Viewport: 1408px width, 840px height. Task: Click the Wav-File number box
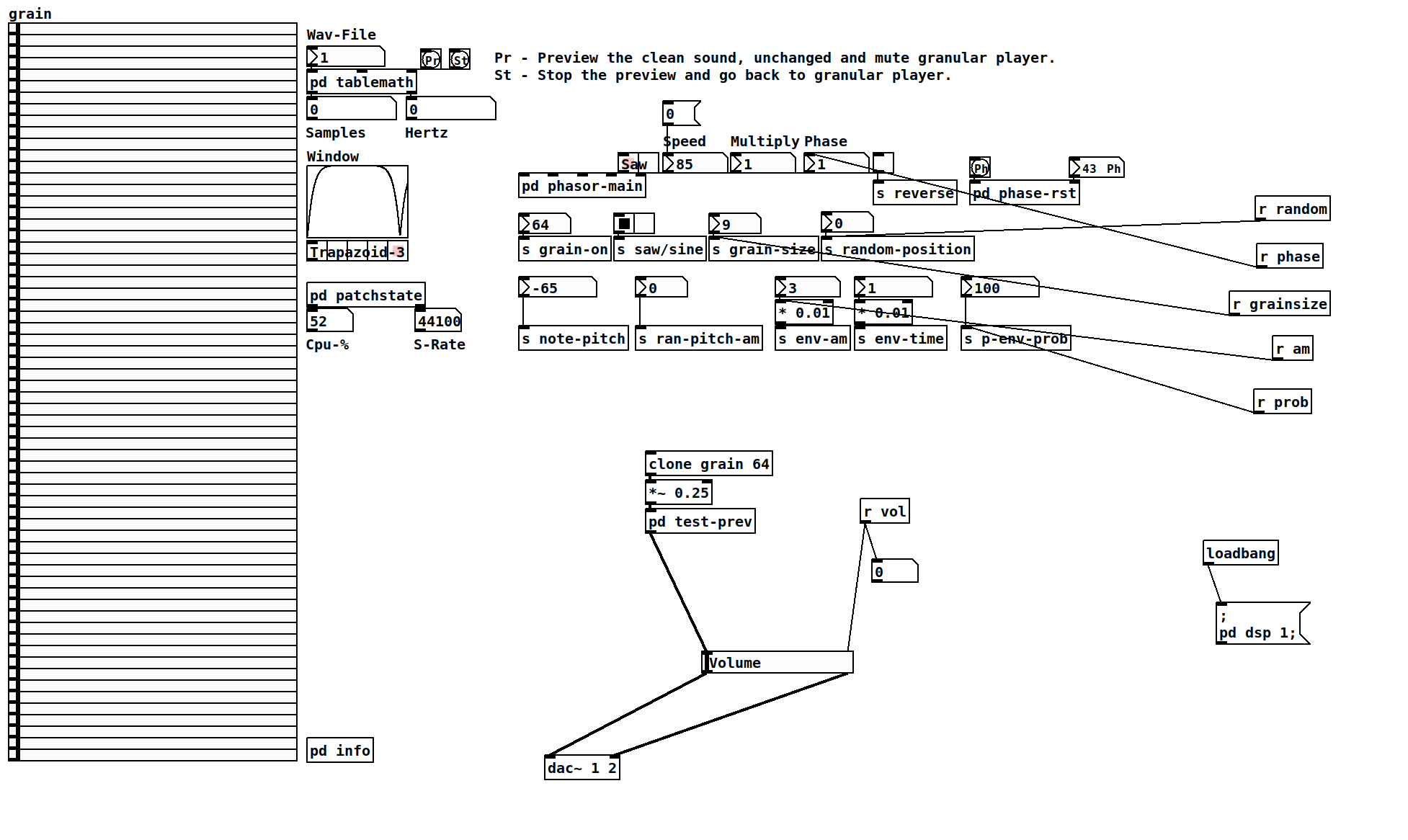(346, 58)
